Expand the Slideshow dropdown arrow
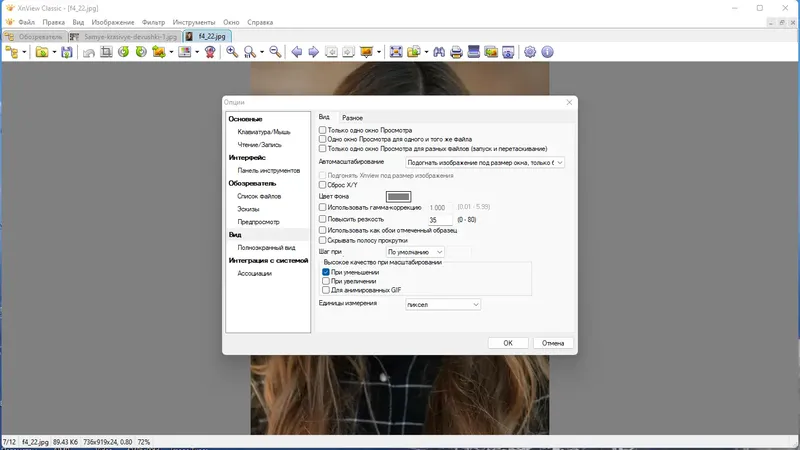Screen dimensions: 800x450 379,52
